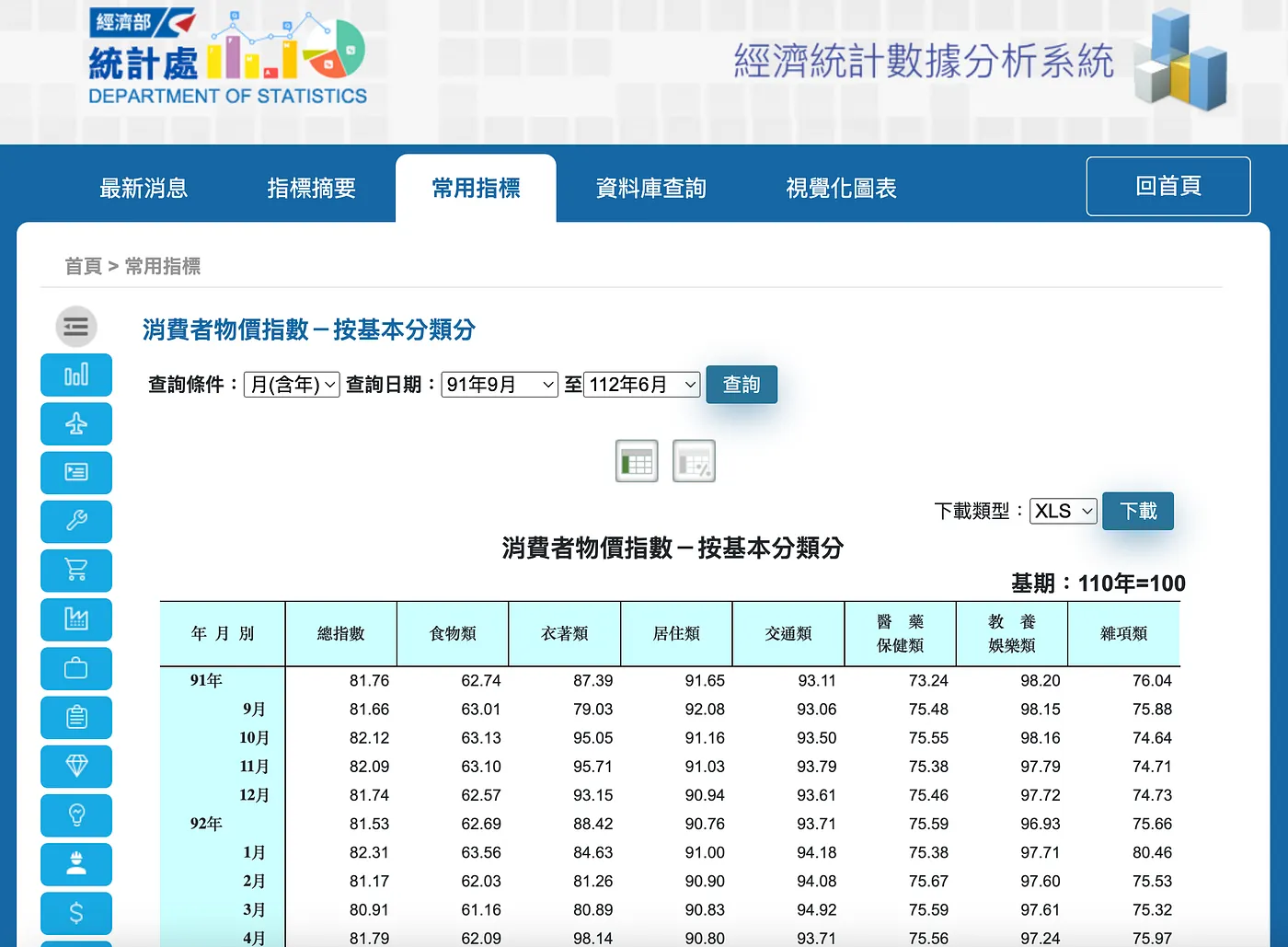Open the light bulb sidebar icon
Image resolution: width=1288 pixels, height=947 pixels.
[76, 814]
